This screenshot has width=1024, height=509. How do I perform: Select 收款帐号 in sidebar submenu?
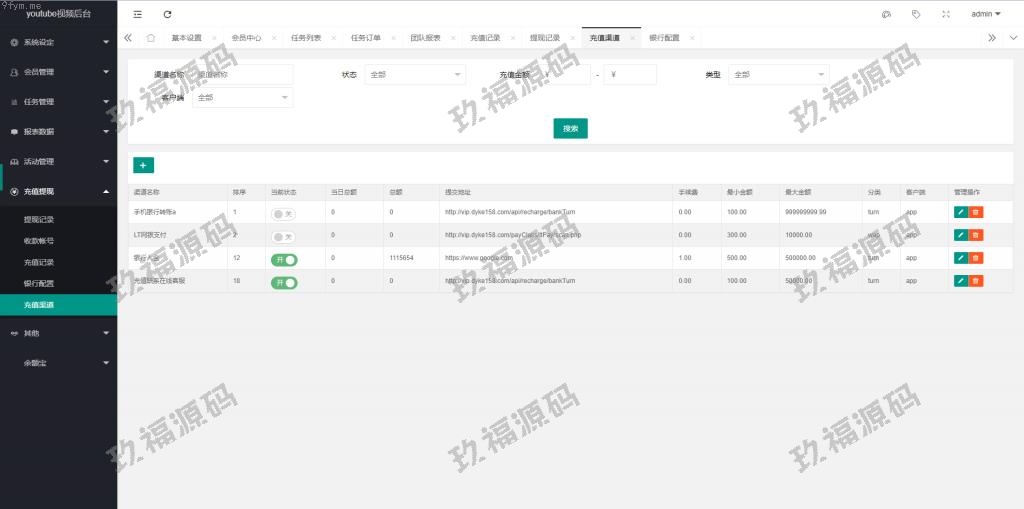click(x=39, y=241)
